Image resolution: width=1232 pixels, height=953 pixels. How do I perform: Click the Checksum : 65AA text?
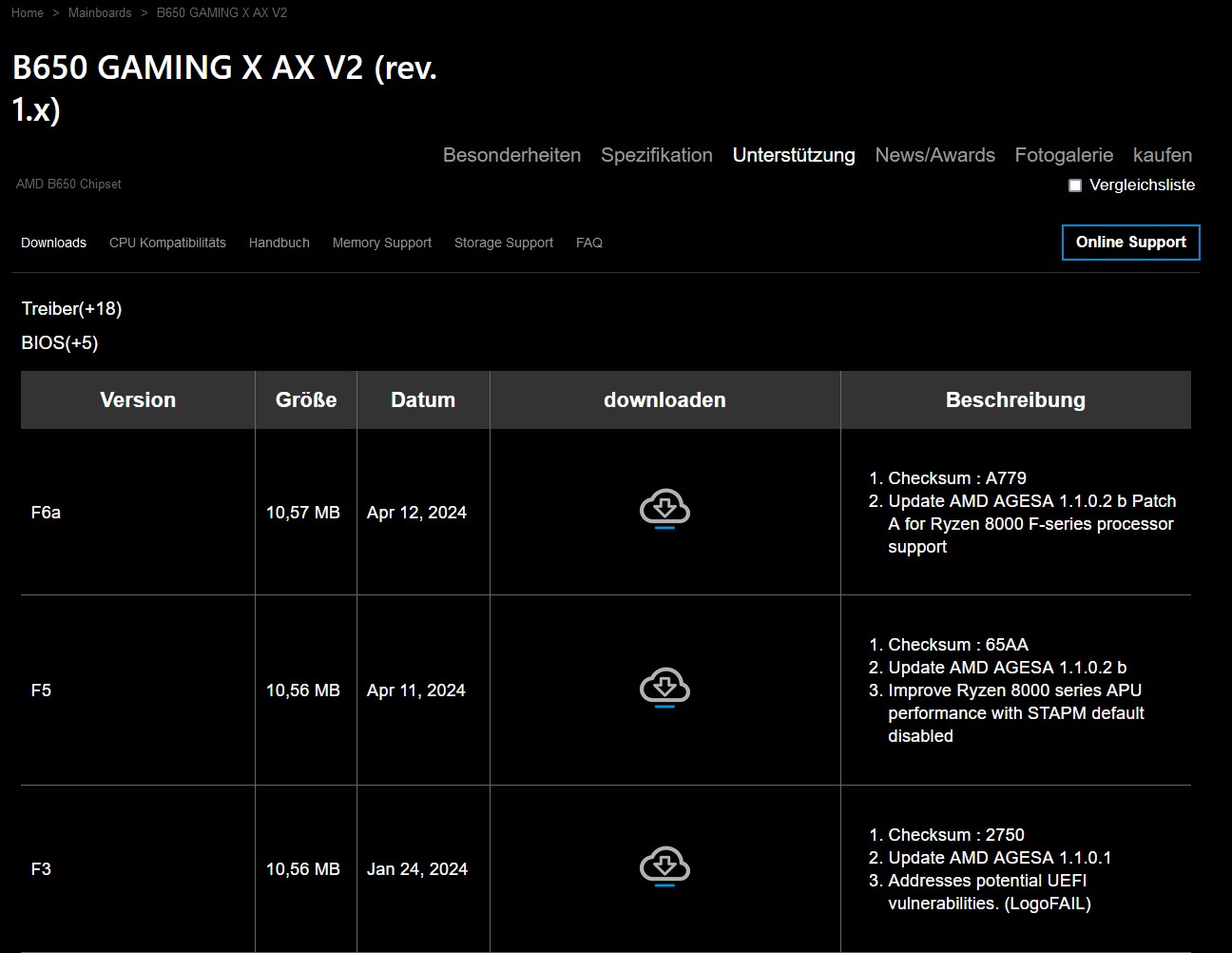(958, 645)
